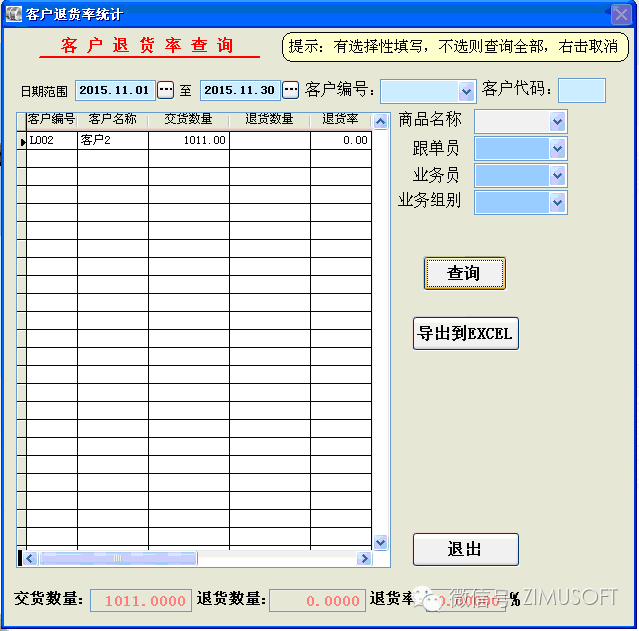Click the 查询 button
Image resolution: width=639 pixels, height=631 pixels.
[x=464, y=273]
